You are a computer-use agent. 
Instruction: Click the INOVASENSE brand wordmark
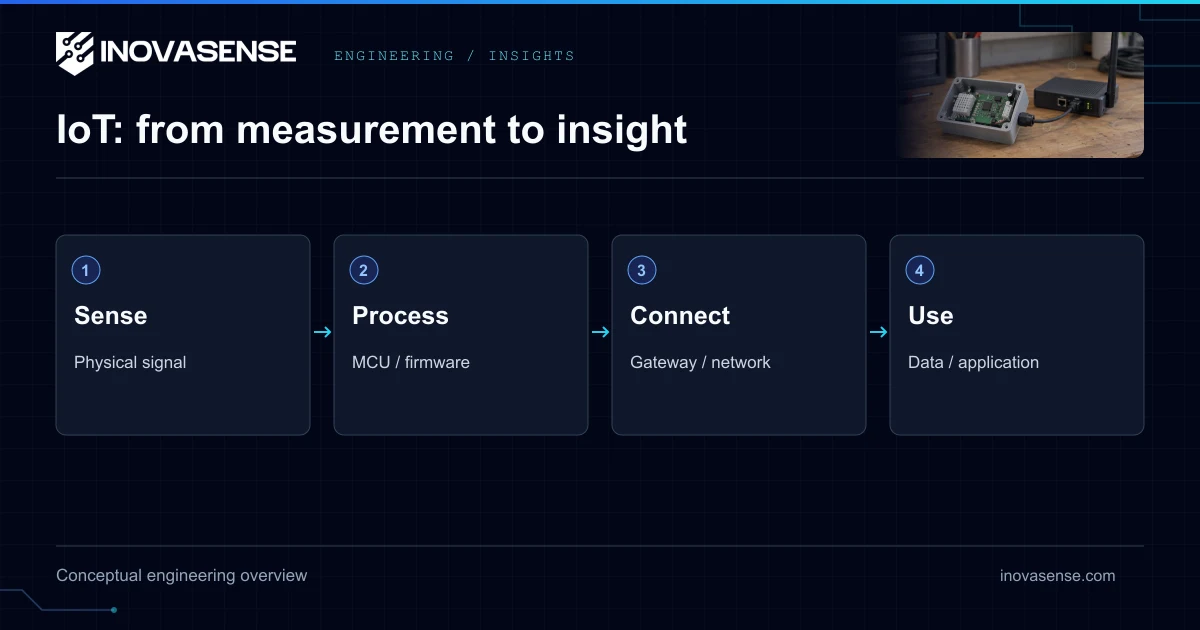click(x=198, y=51)
